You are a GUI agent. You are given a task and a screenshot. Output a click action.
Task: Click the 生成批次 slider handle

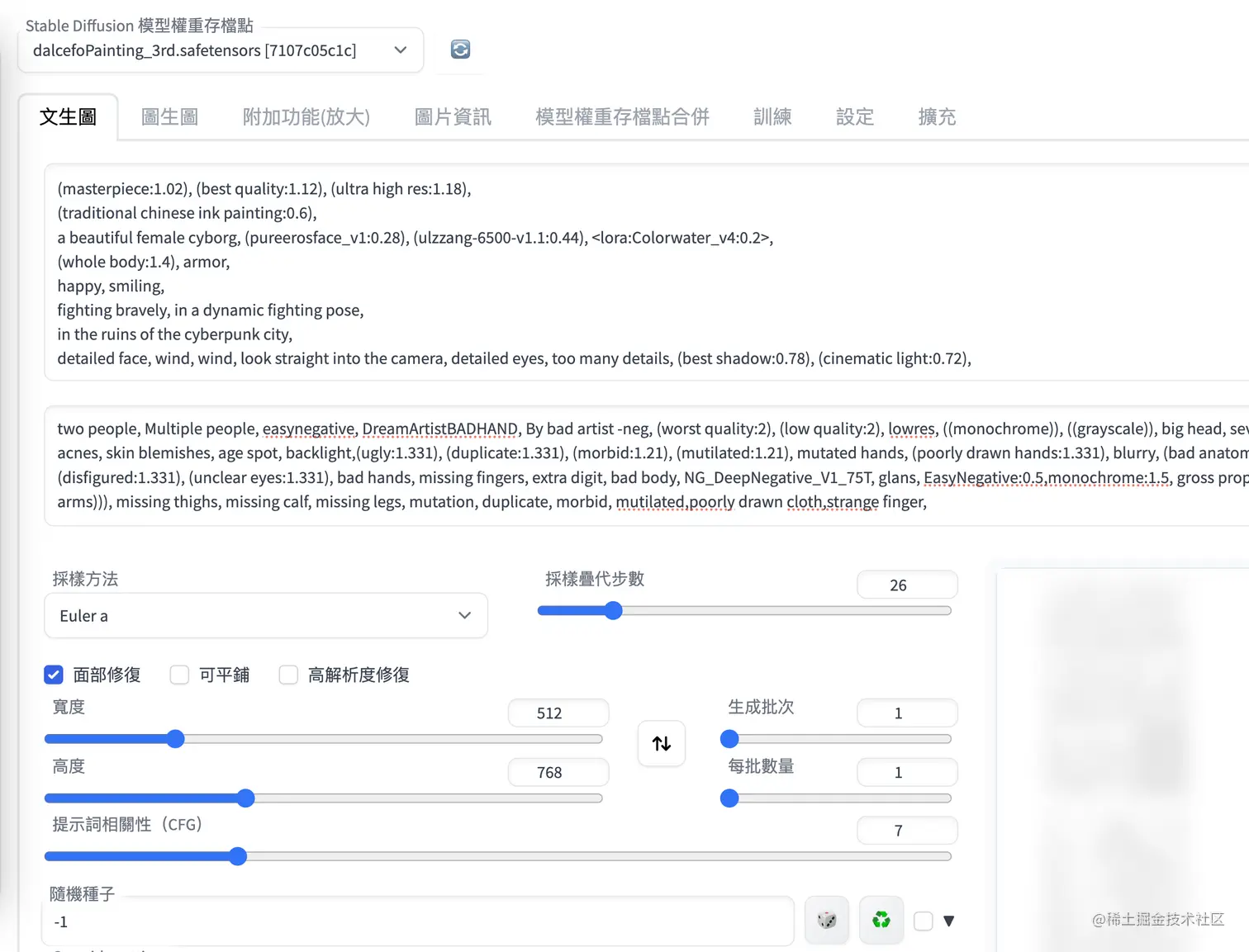click(x=729, y=739)
